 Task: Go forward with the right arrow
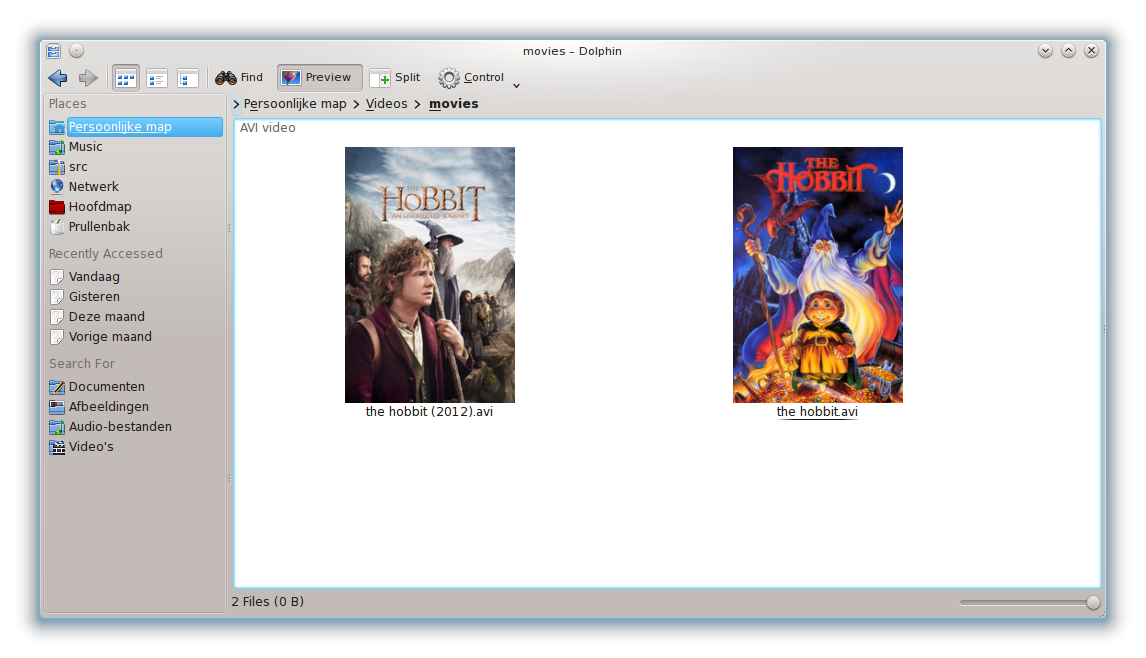click(x=88, y=77)
